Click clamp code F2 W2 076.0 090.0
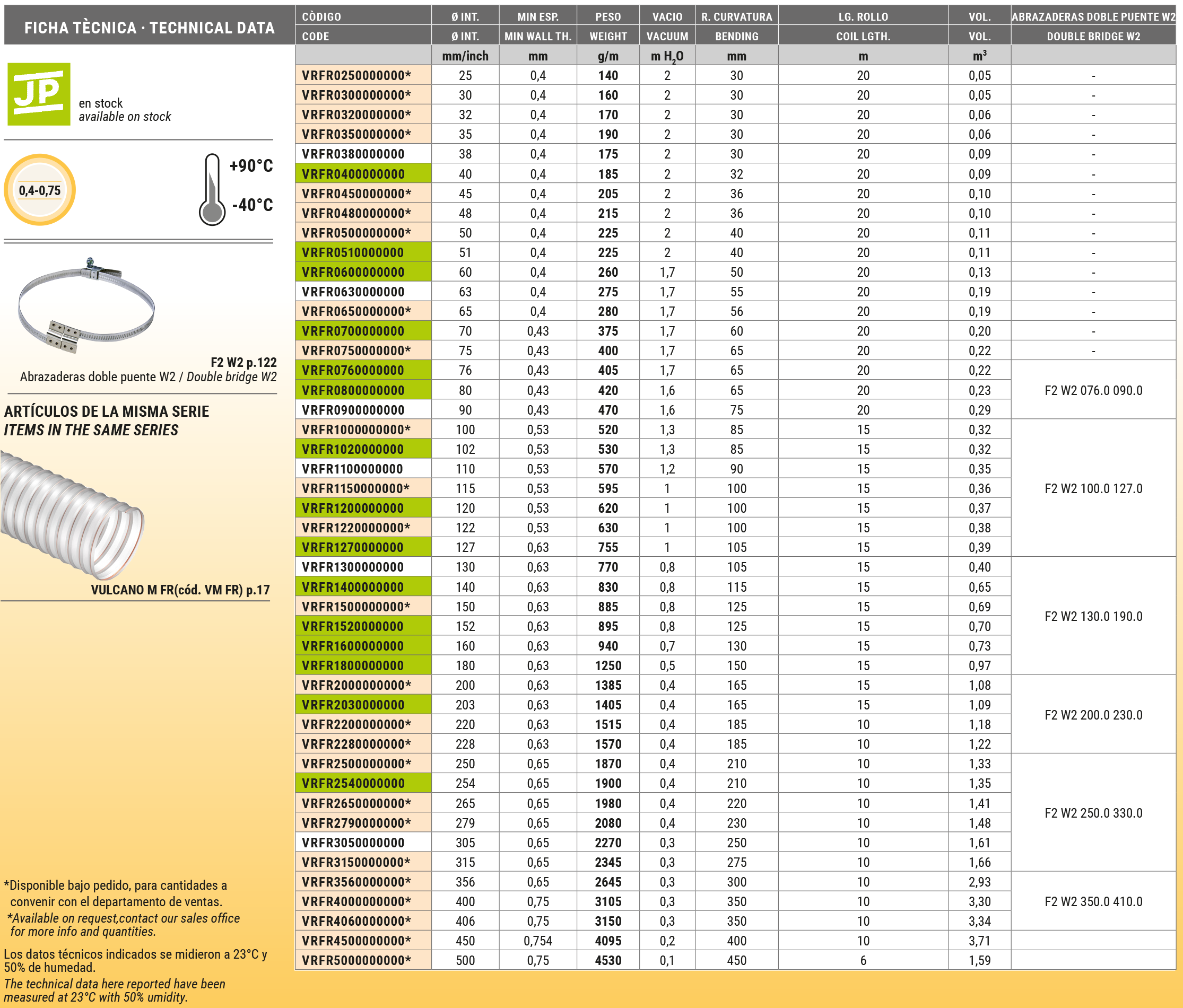This screenshot has width=1183, height=1008. pyautogui.click(x=1093, y=390)
